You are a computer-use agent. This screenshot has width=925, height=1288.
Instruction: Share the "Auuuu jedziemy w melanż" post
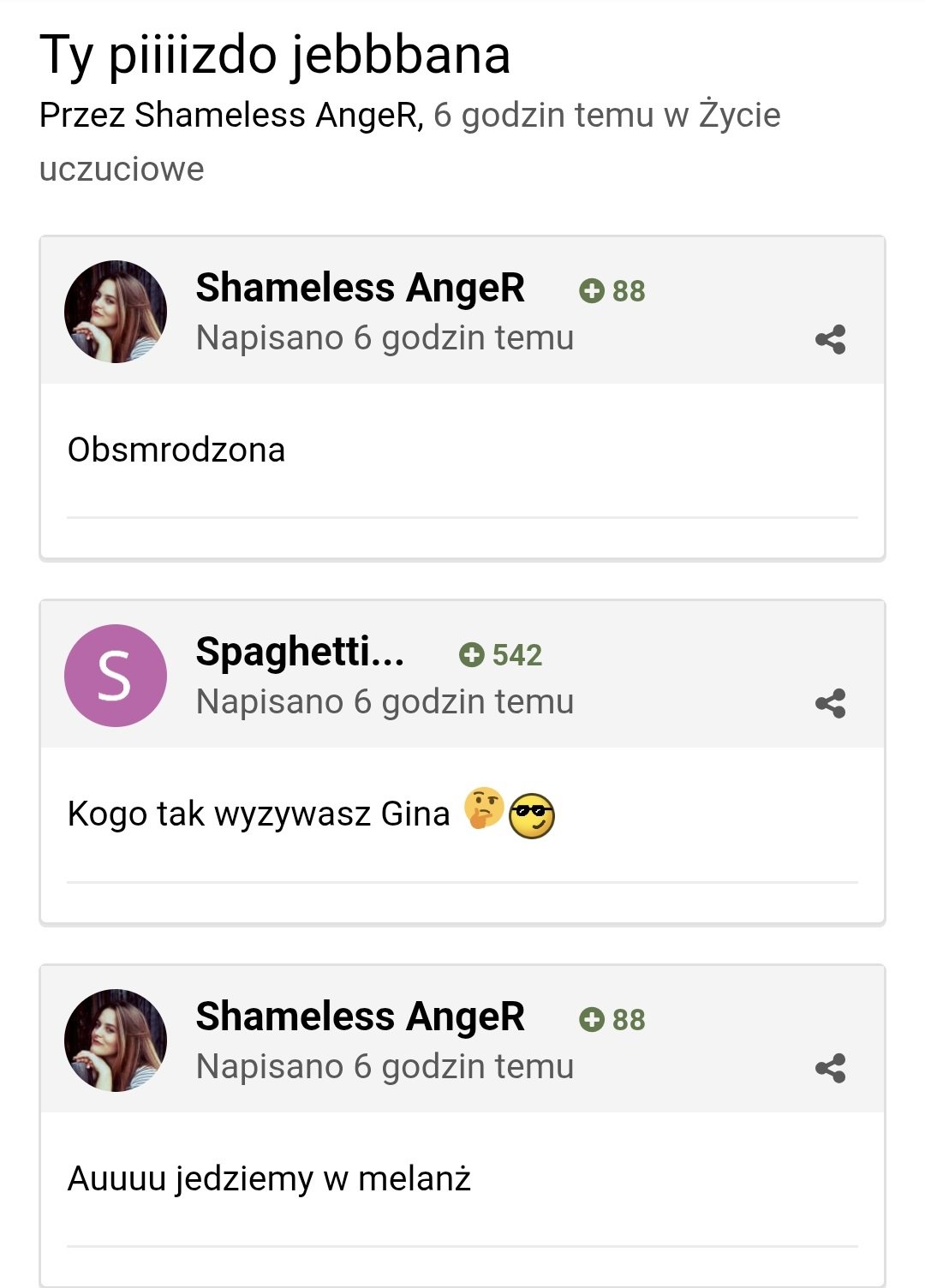830,1069
